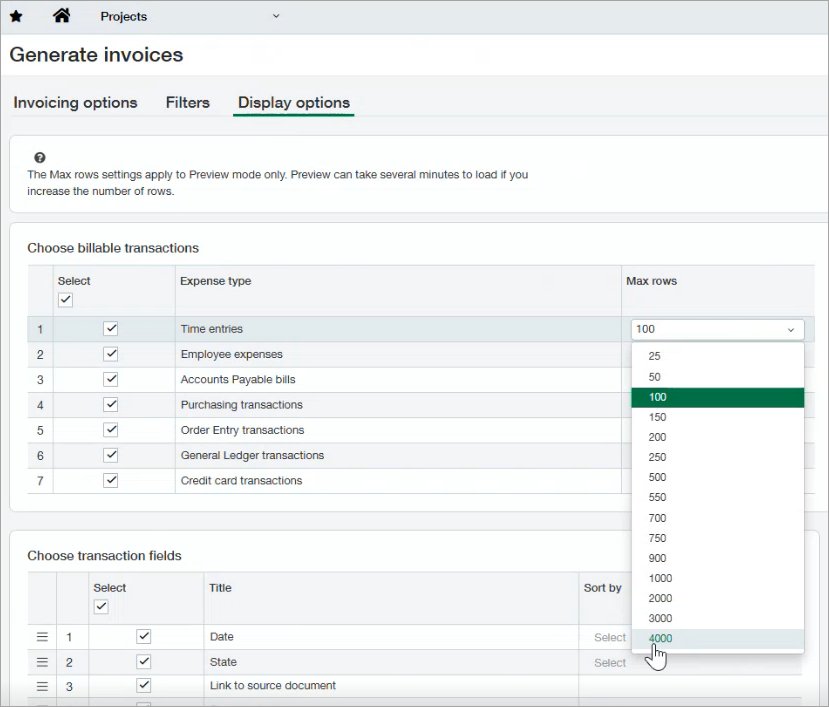
Task: Uncheck the Accounts Payable bills checkbox
Action: [110, 379]
